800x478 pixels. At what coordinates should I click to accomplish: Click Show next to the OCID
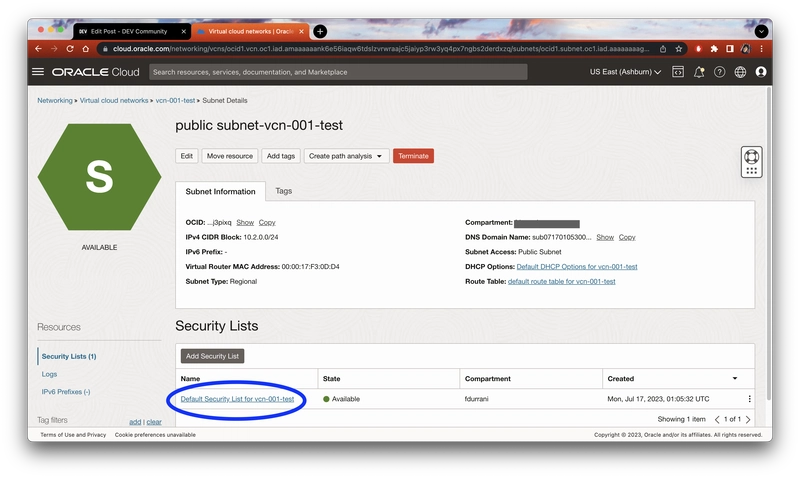point(245,222)
